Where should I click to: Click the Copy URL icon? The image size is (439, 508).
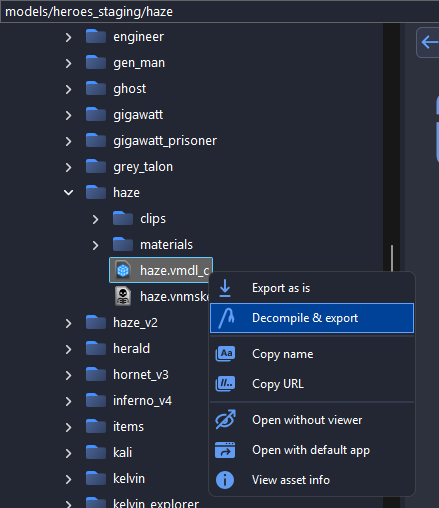225,384
